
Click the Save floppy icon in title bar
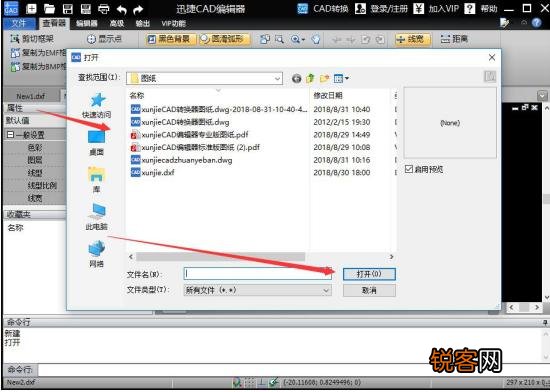point(67,9)
